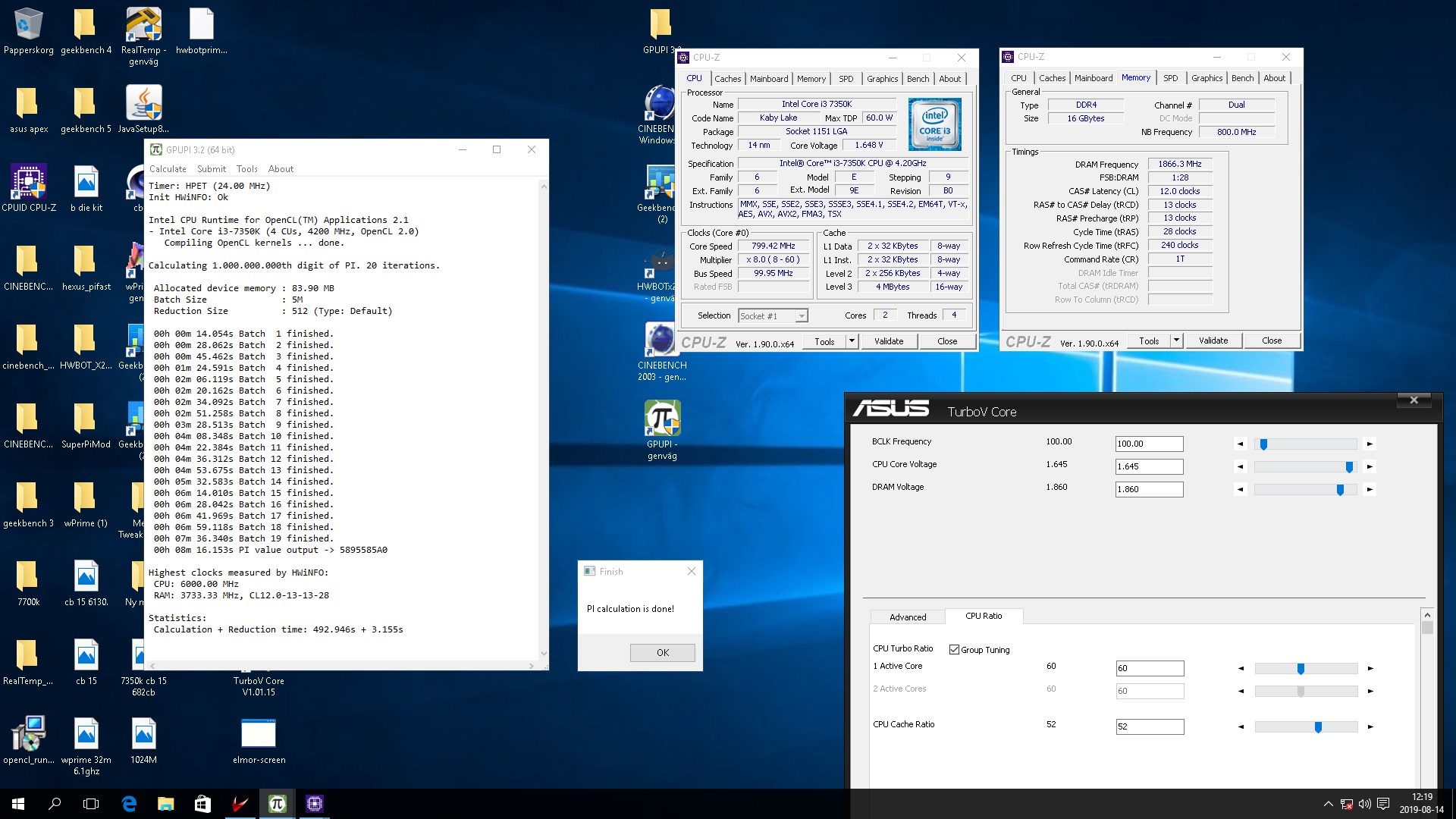Image resolution: width=1456 pixels, height=819 pixels.
Task: Open the GPUPI Tools menu
Action: [x=246, y=169]
